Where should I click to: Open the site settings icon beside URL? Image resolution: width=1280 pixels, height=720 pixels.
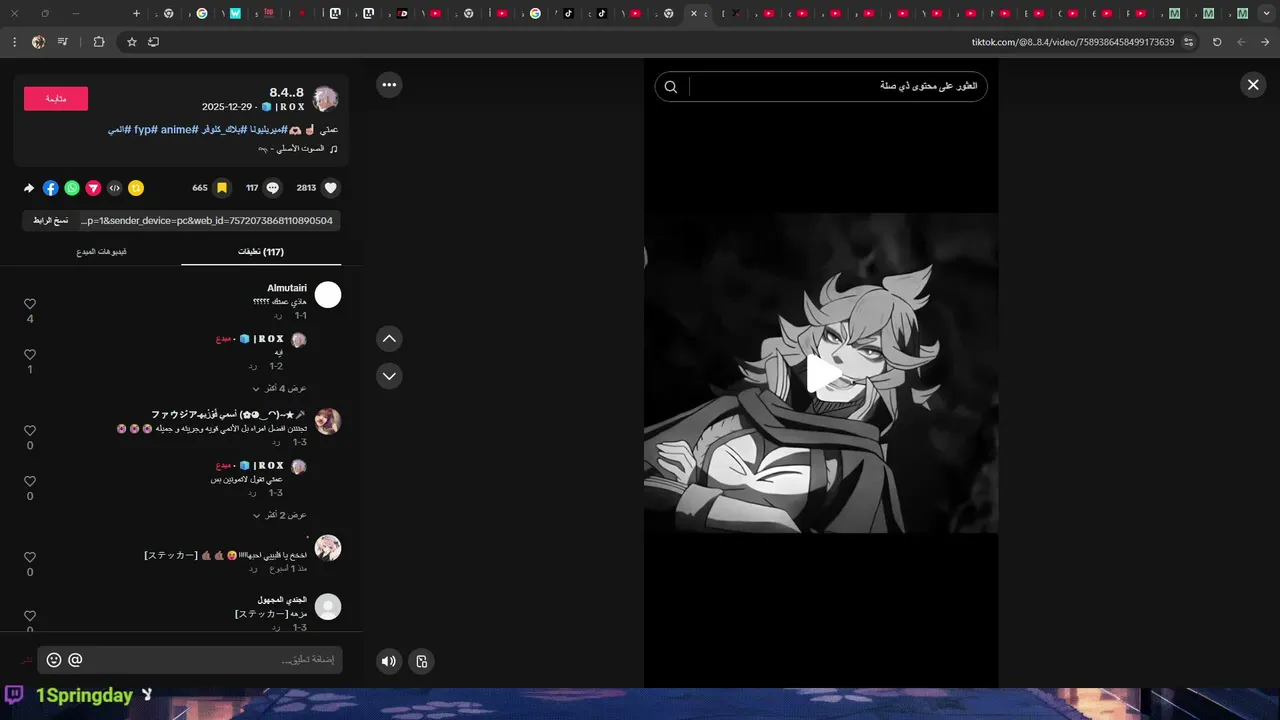1189,42
